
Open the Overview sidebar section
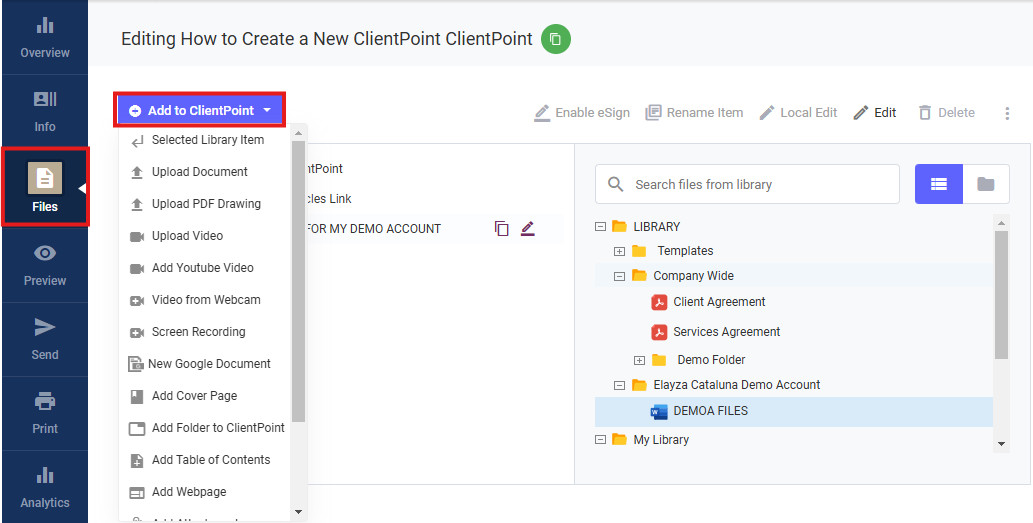click(x=44, y=38)
